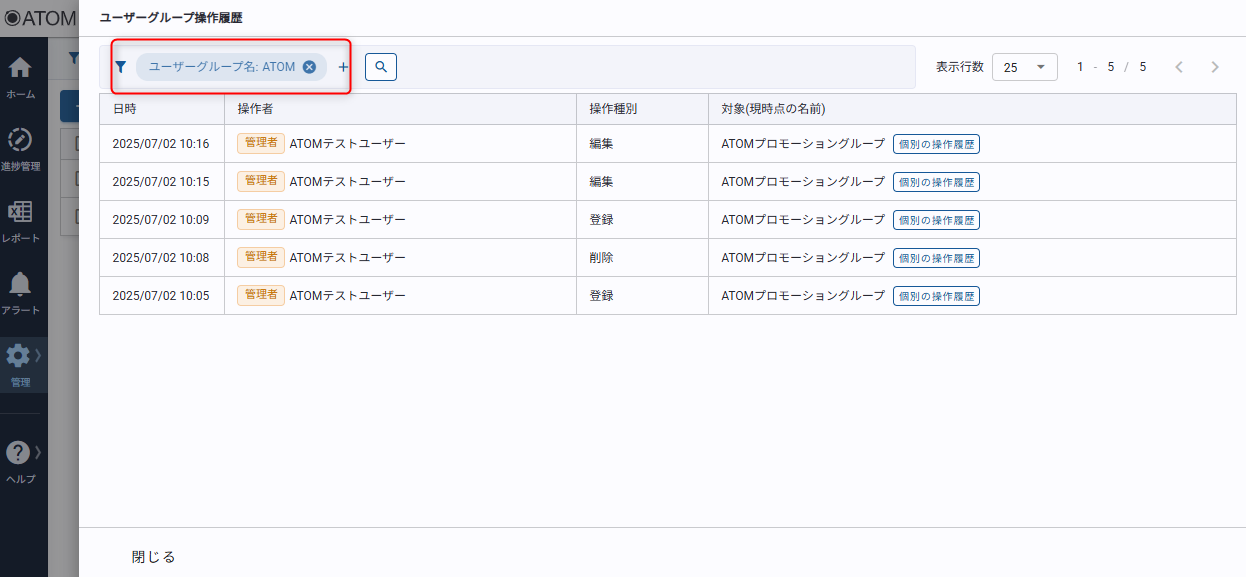This screenshot has width=1246, height=577.
Task: Remove the ユーザーグループ名: ATOM filter chip
Action: pyautogui.click(x=309, y=67)
